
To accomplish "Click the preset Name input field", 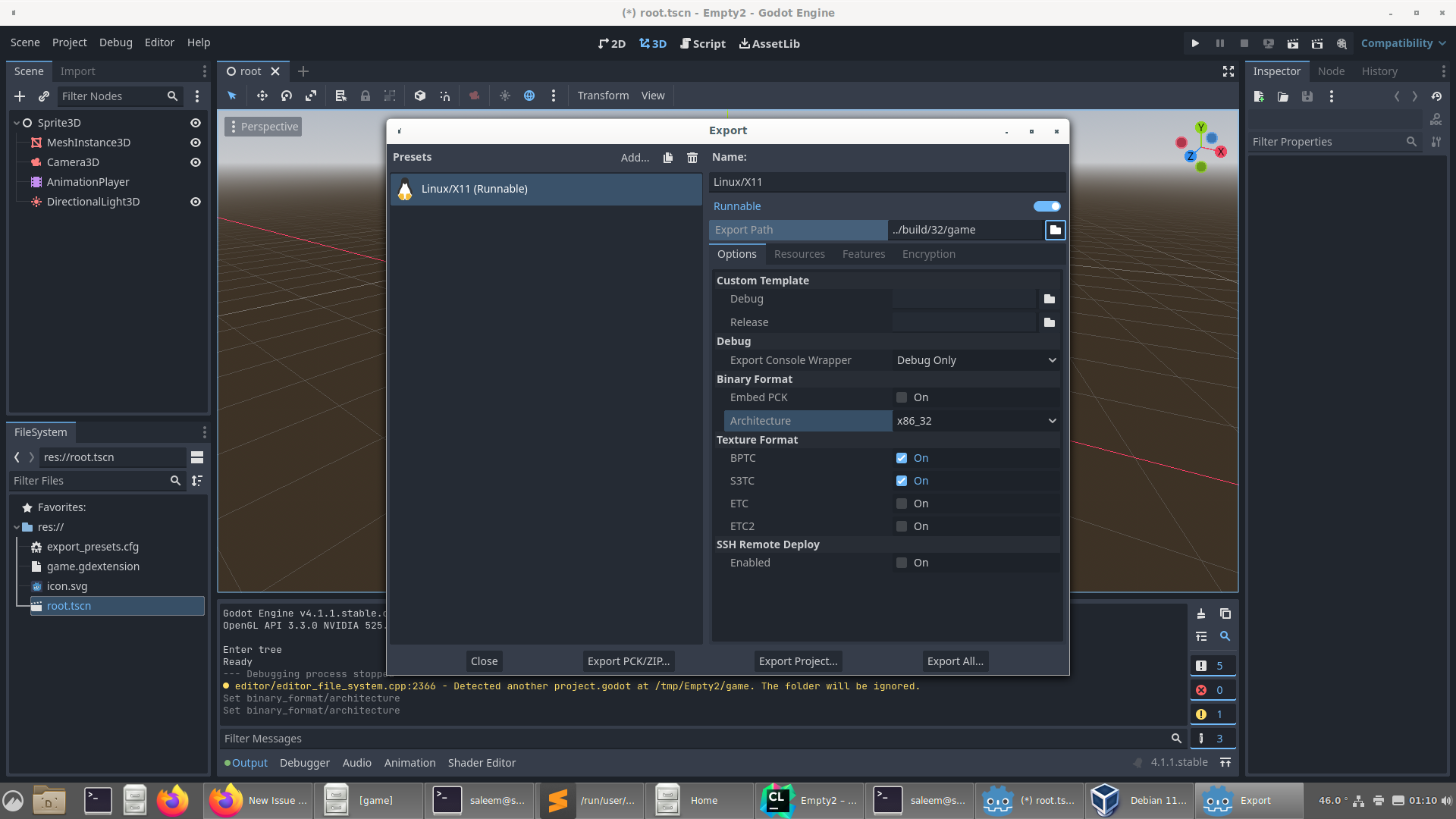I will (886, 182).
